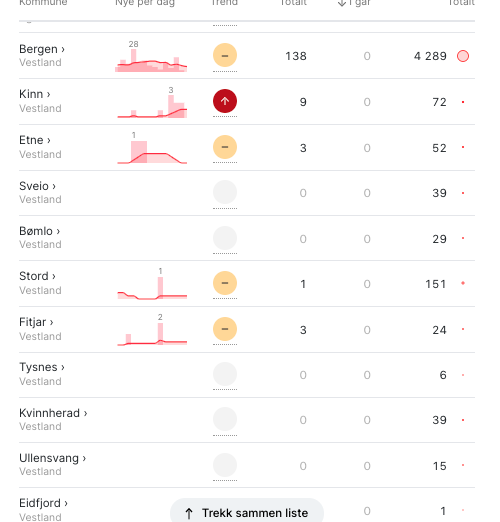Screen dimensions: 500x522
Task: Expand the Stord municipality entry
Action: [37, 276]
